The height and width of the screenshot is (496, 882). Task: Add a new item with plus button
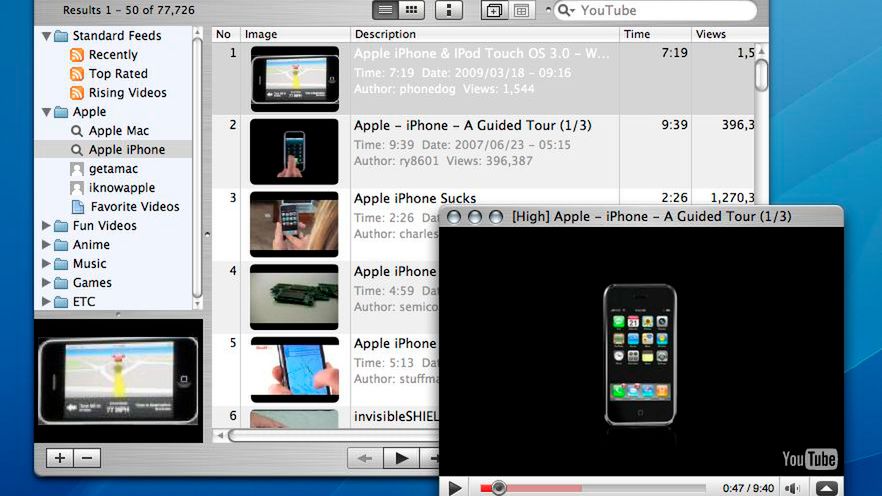tap(60, 458)
